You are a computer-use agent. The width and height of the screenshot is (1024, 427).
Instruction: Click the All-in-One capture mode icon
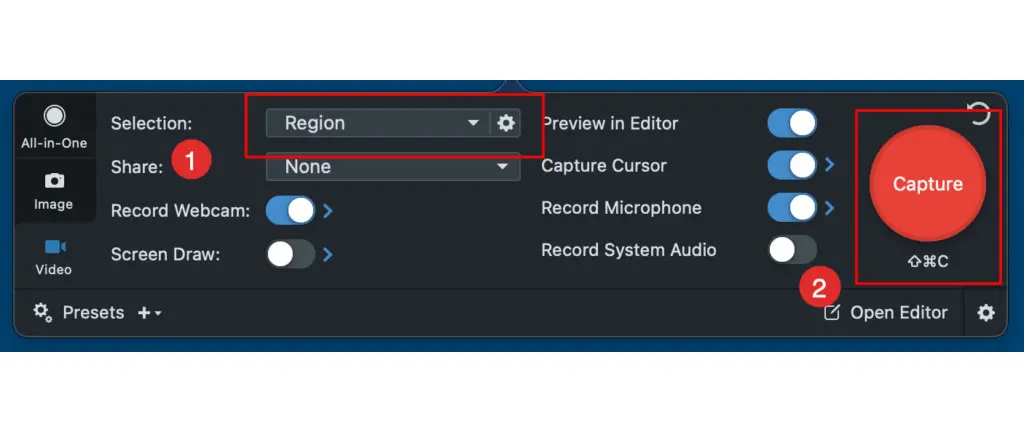(54, 118)
